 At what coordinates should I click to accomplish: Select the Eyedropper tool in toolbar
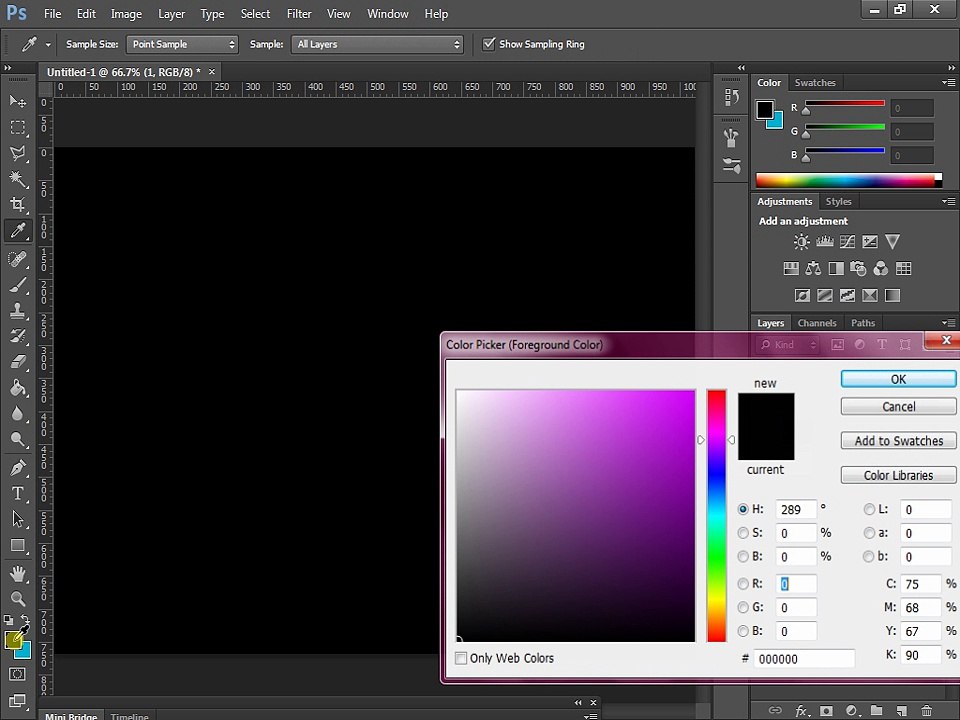18,231
